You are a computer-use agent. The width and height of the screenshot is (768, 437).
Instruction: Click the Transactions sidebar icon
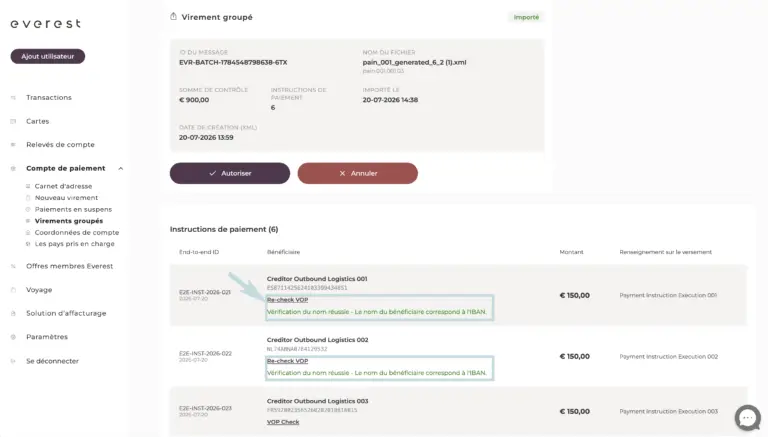[x=13, y=97]
